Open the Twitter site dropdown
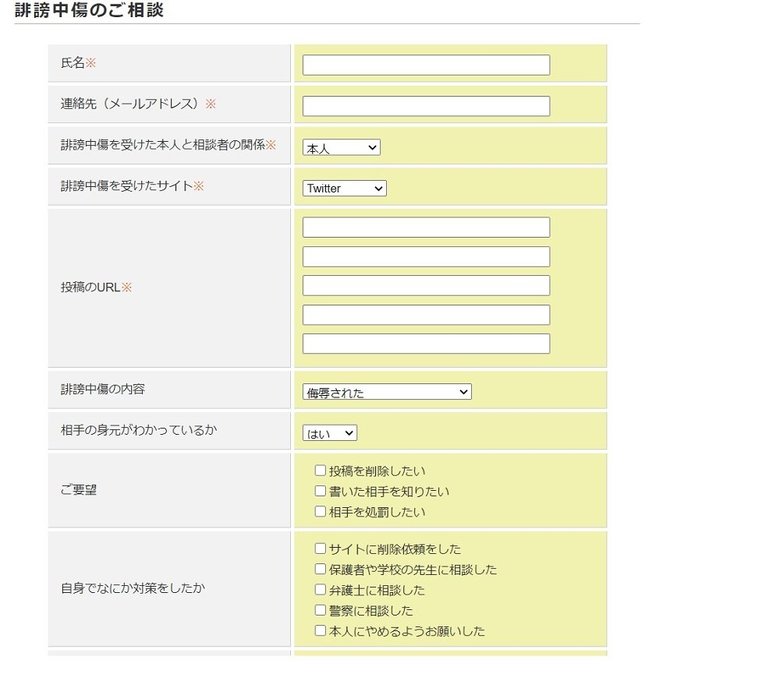780x688 pixels. 344,189
